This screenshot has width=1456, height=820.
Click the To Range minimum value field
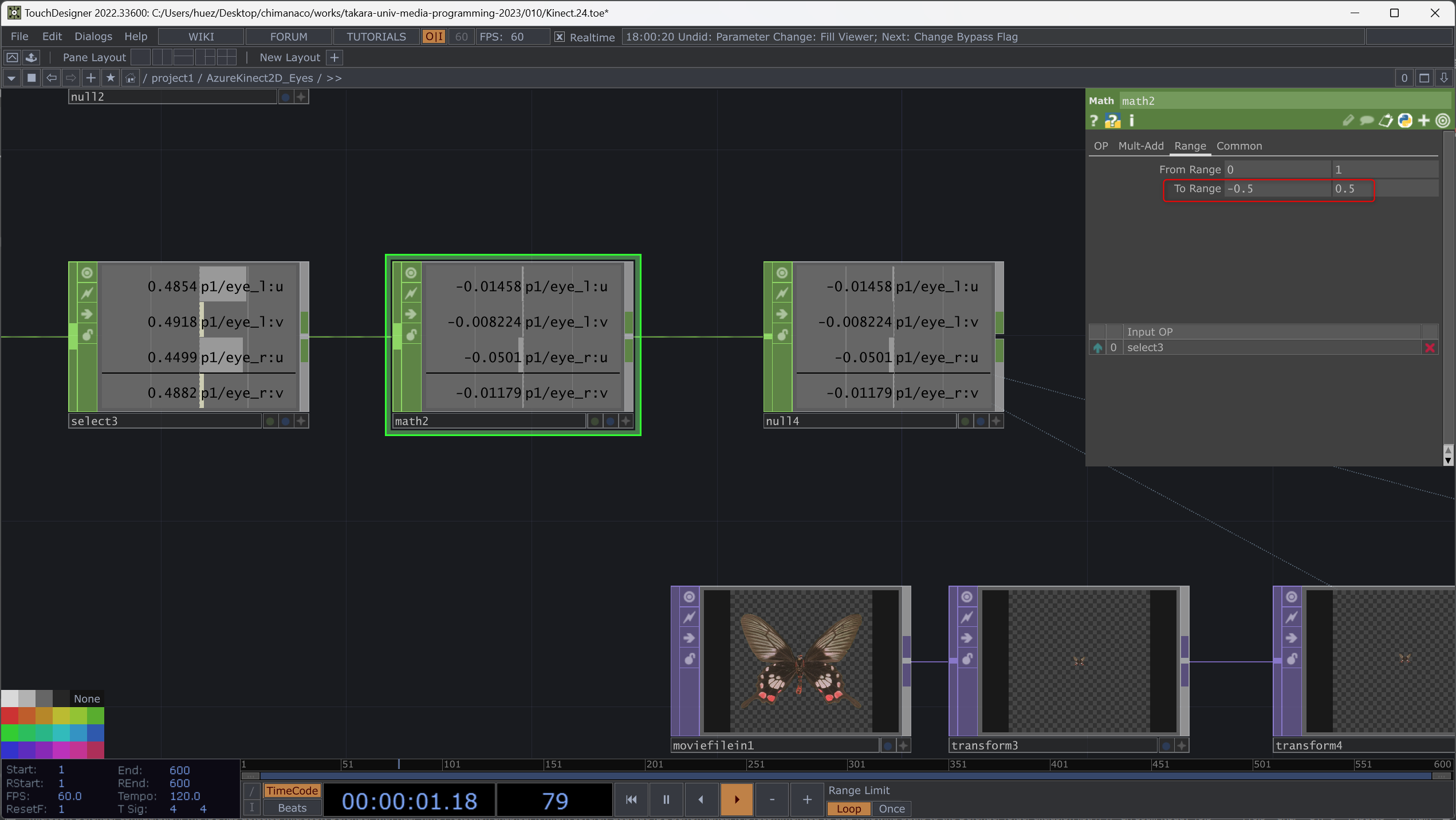click(x=1277, y=189)
